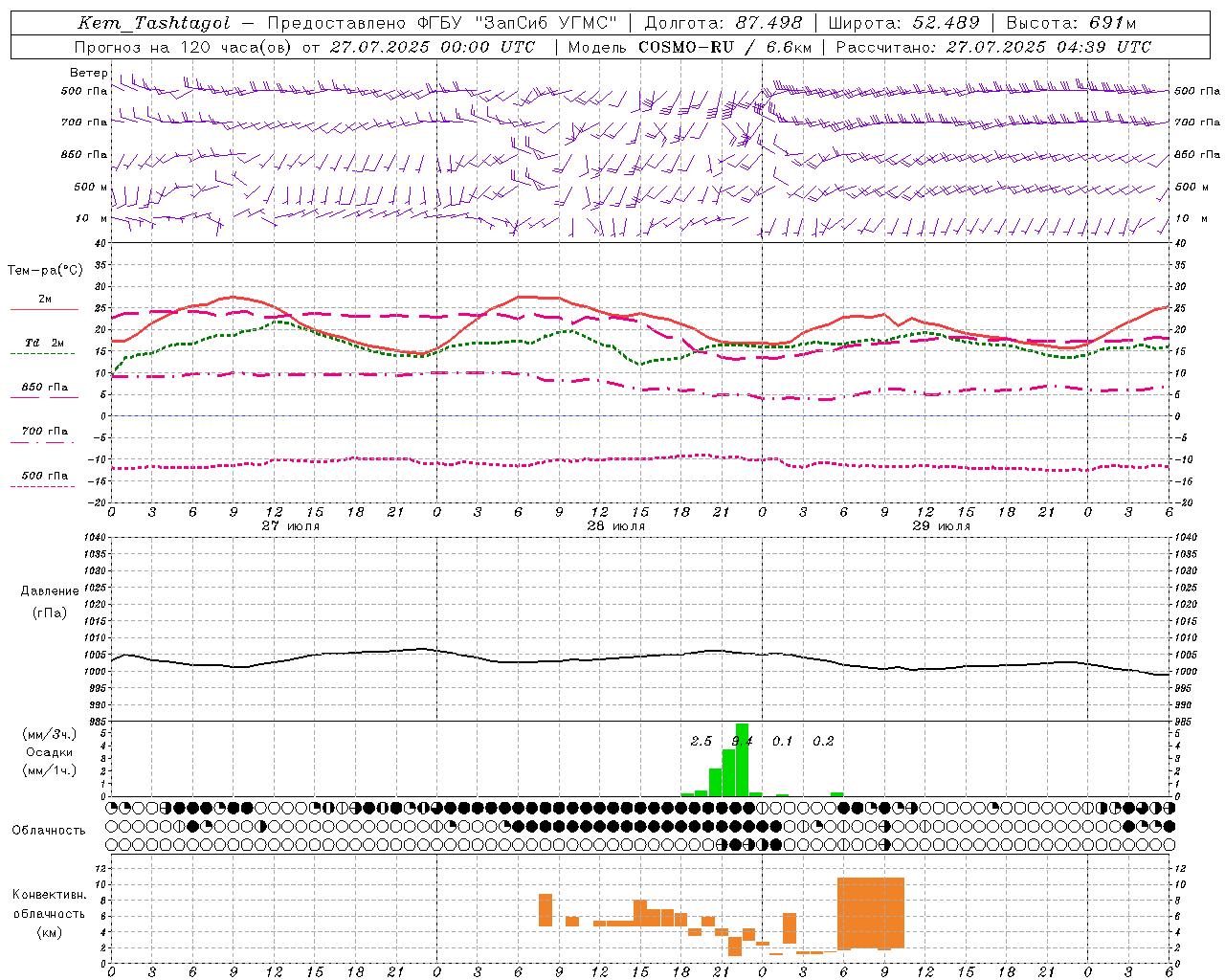Click the Осадки precipitation label

(50, 752)
